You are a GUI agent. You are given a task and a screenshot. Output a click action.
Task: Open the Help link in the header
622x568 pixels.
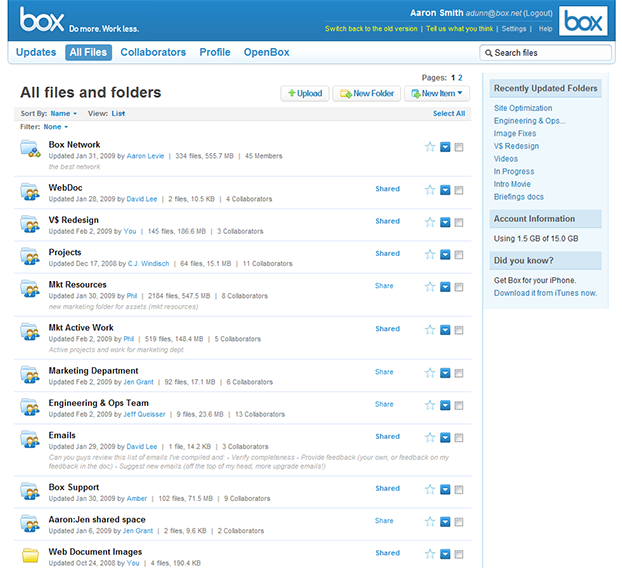(x=545, y=29)
